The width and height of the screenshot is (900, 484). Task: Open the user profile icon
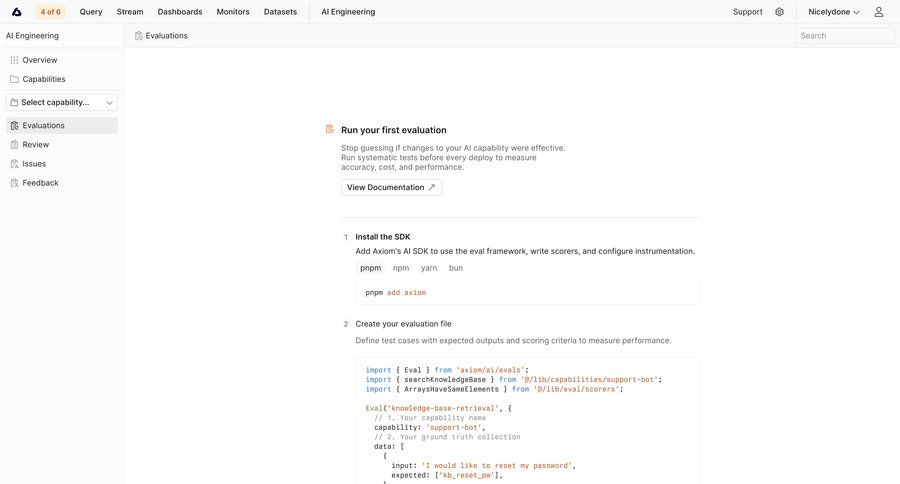point(879,11)
